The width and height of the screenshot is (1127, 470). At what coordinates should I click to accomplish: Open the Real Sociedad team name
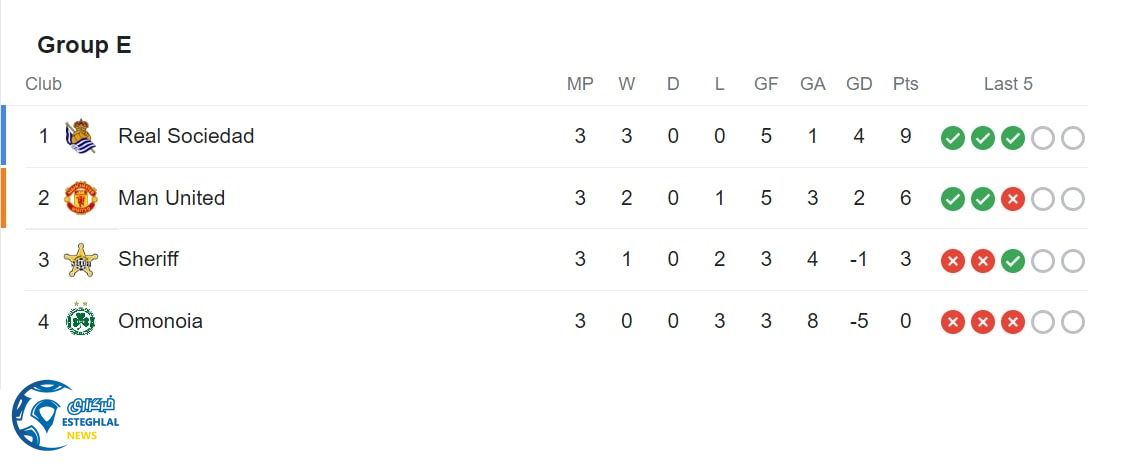click(x=186, y=136)
